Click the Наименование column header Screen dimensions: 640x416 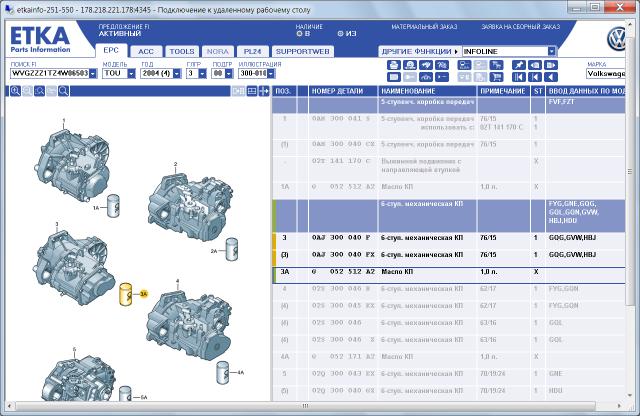[427, 91]
